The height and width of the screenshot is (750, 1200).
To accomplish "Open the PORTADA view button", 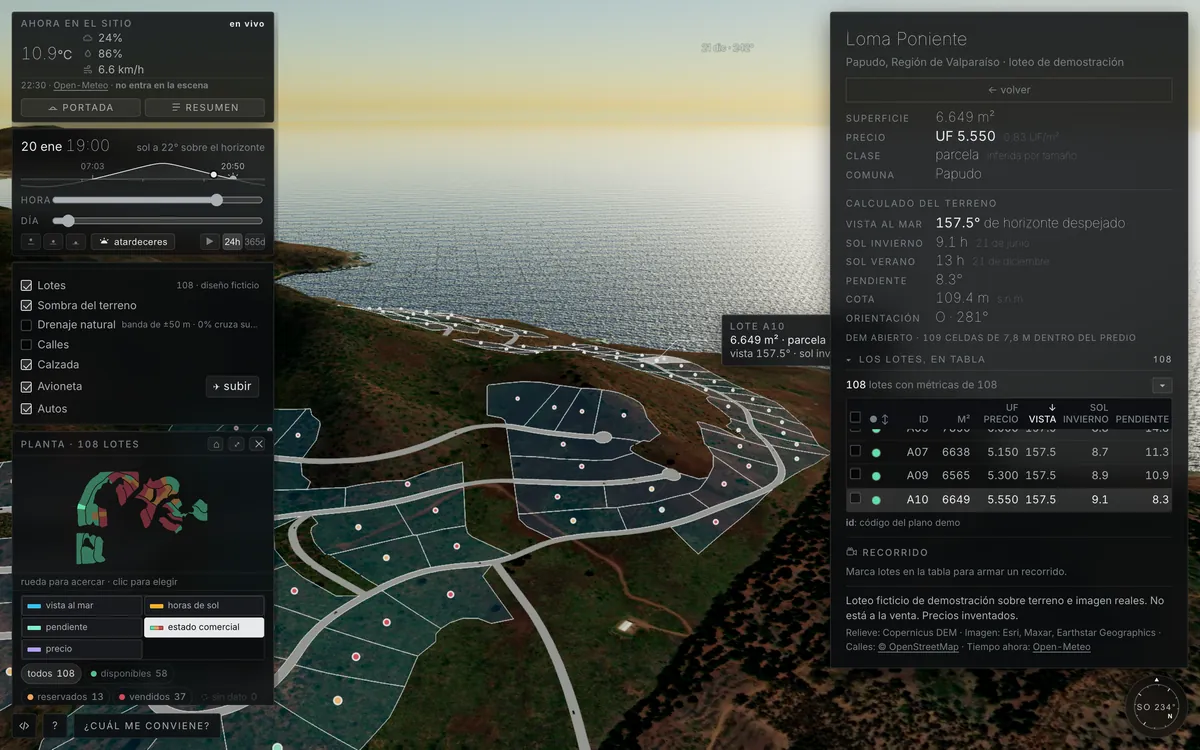I will [80, 107].
